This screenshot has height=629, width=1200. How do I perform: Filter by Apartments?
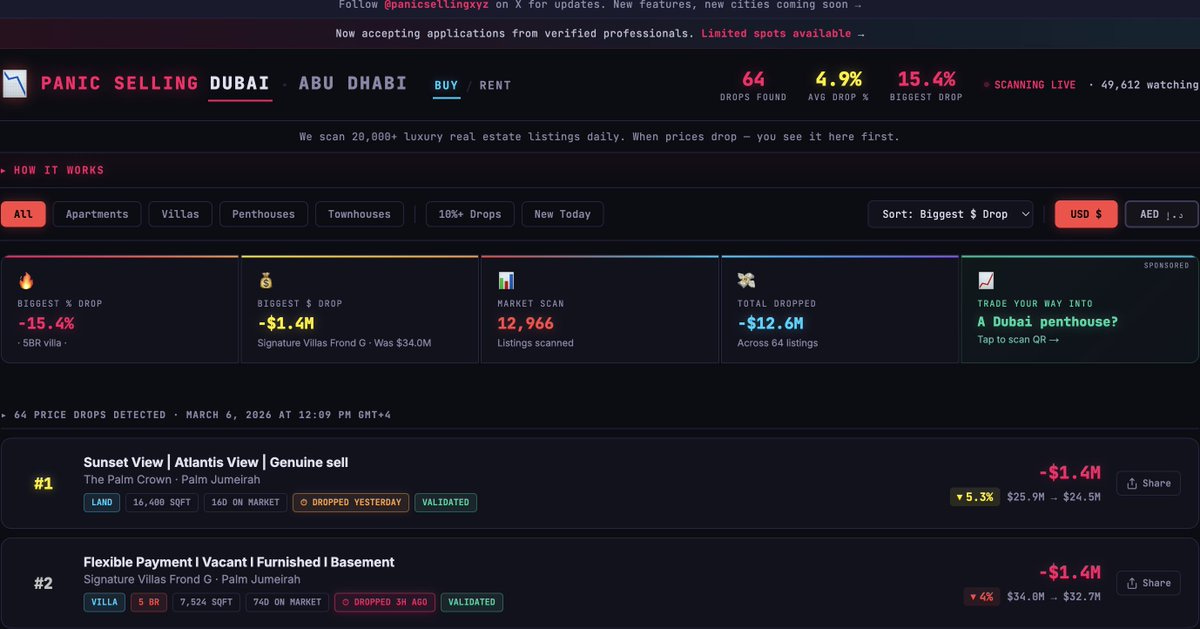pyautogui.click(x=97, y=214)
